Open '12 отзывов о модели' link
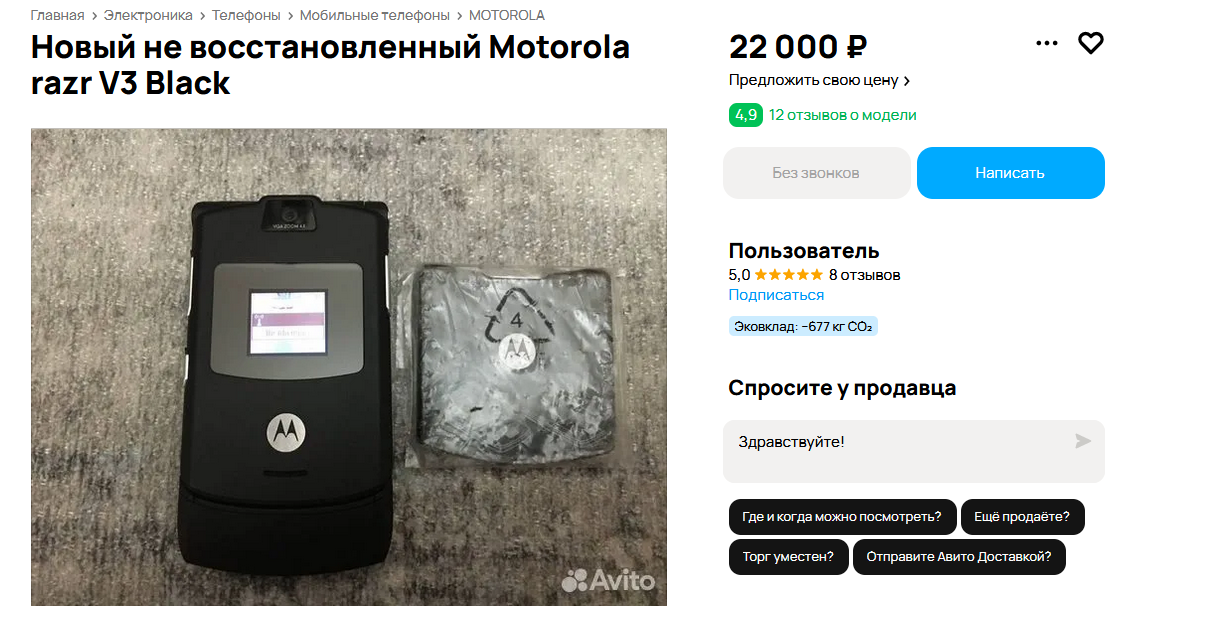Viewport: 1218px width, 618px height. coord(842,115)
